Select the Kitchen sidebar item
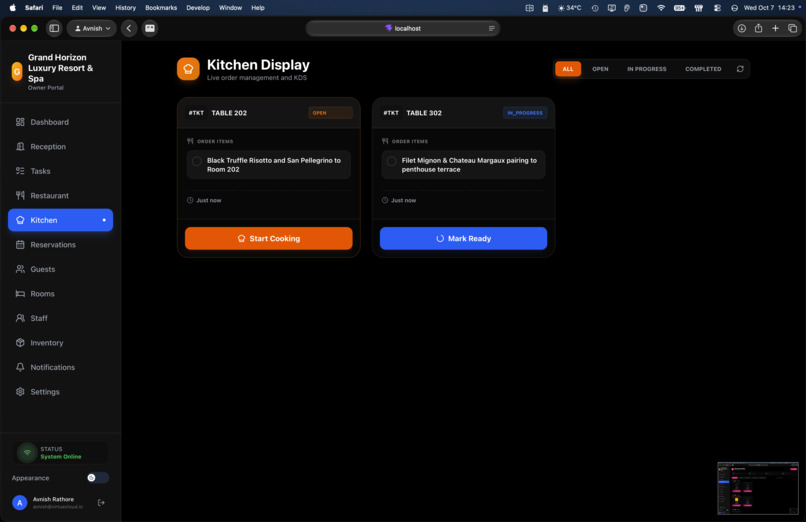The height and width of the screenshot is (522, 806). 60,220
